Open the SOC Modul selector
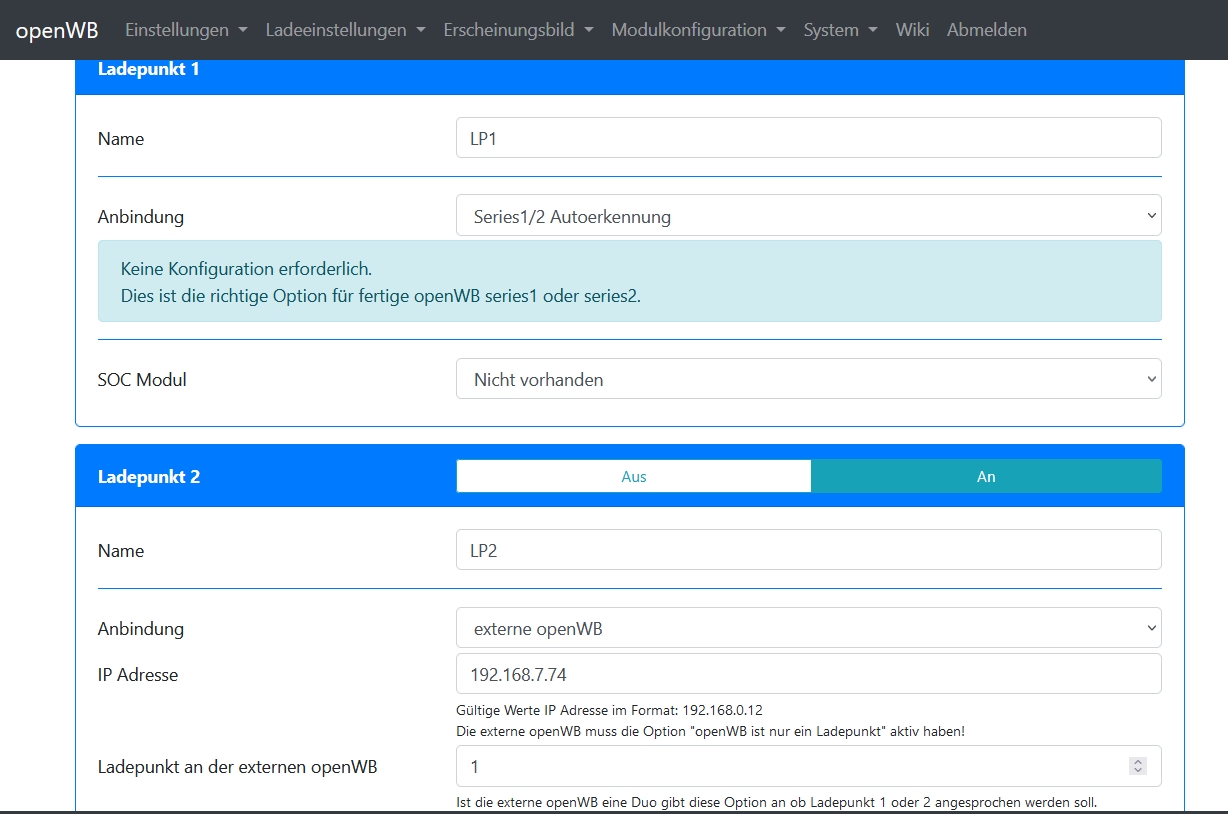1228x814 pixels. 808,380
